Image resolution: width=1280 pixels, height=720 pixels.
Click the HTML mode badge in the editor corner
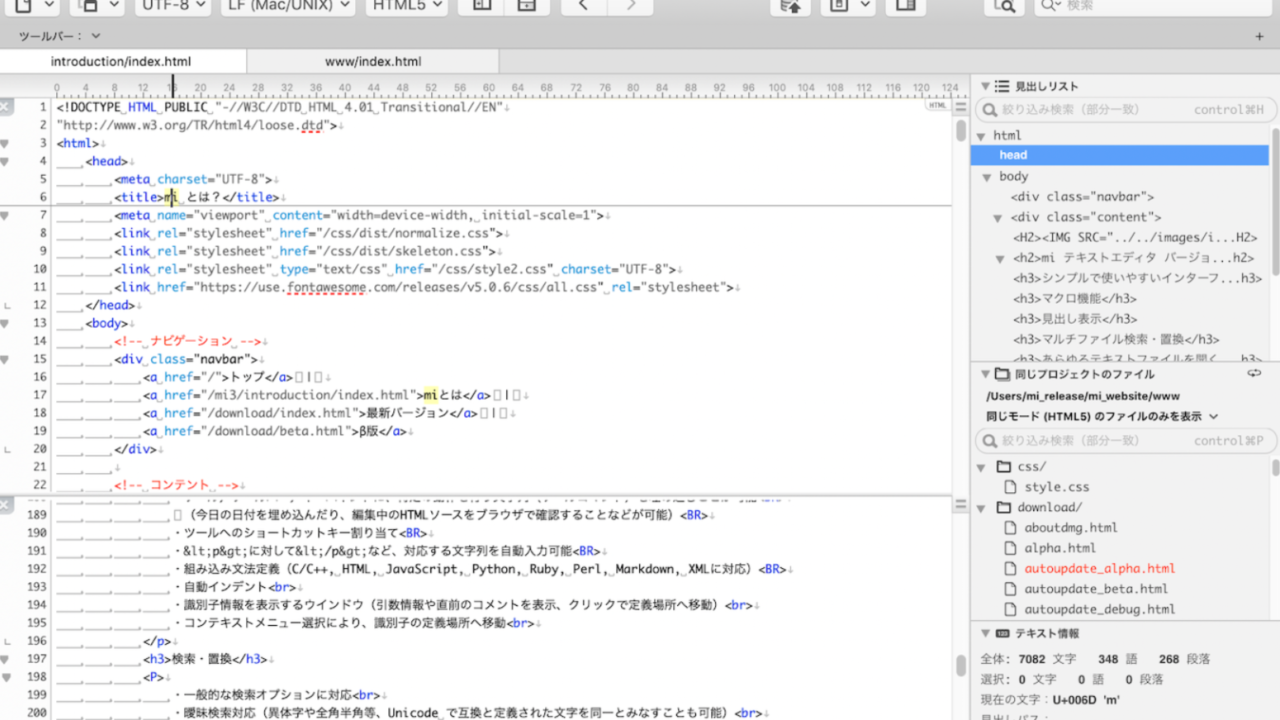937,105
